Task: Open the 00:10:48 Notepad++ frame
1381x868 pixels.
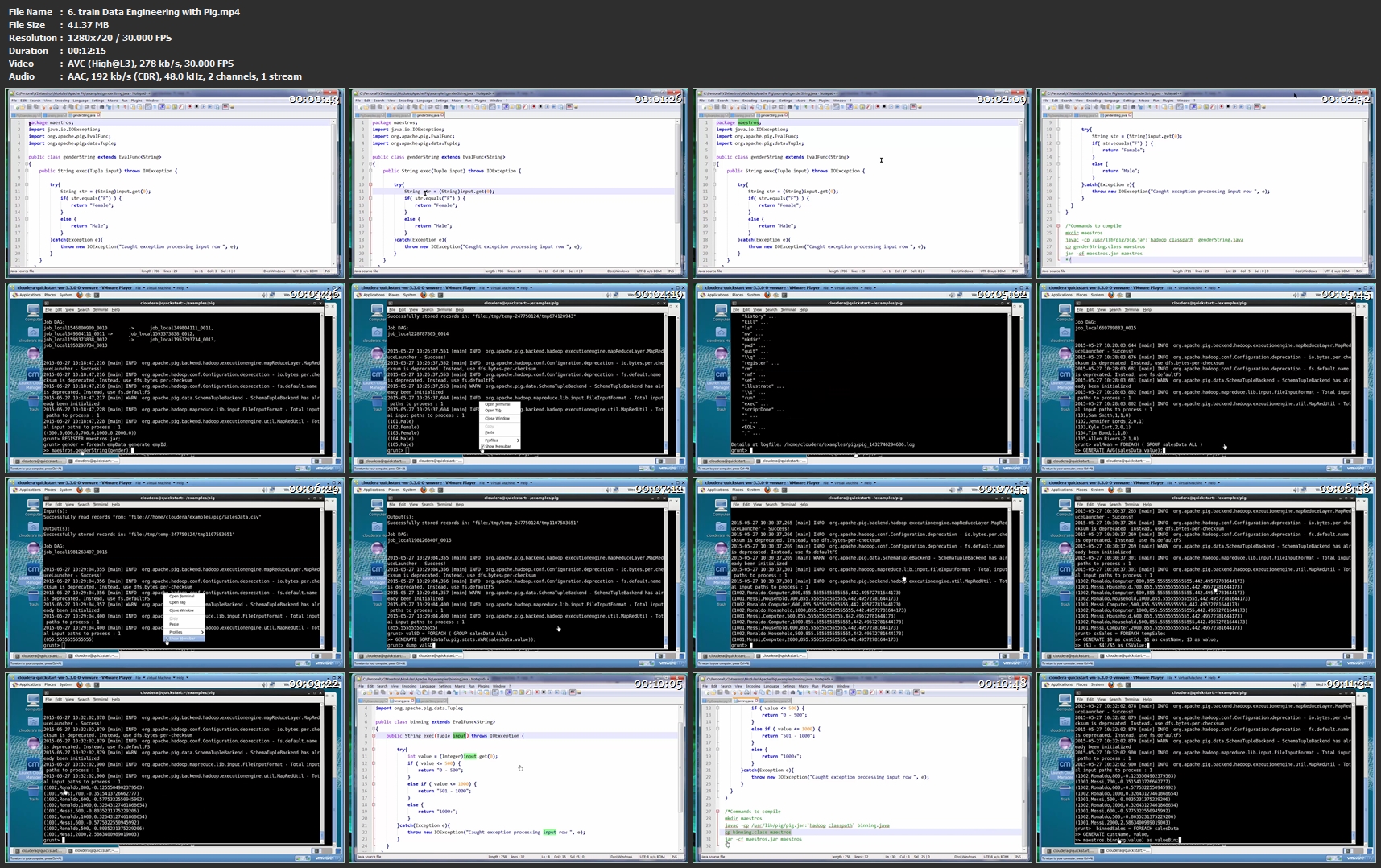Action: pos(862,768)
